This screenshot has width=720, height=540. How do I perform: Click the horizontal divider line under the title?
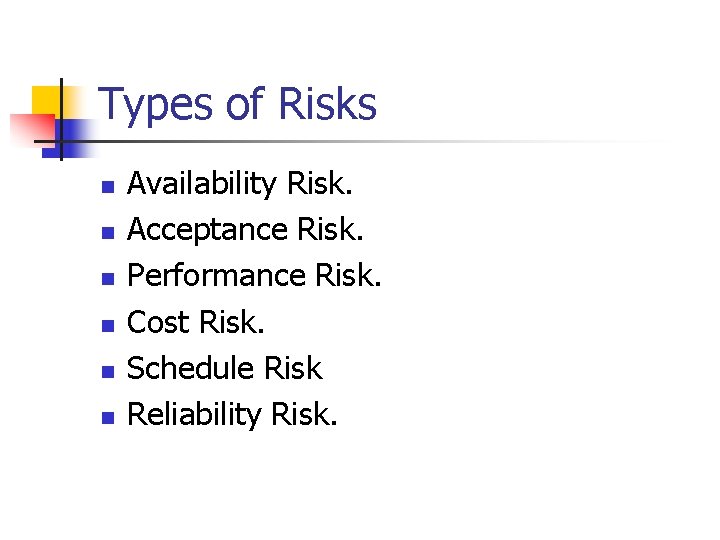(x=400, y=141)
